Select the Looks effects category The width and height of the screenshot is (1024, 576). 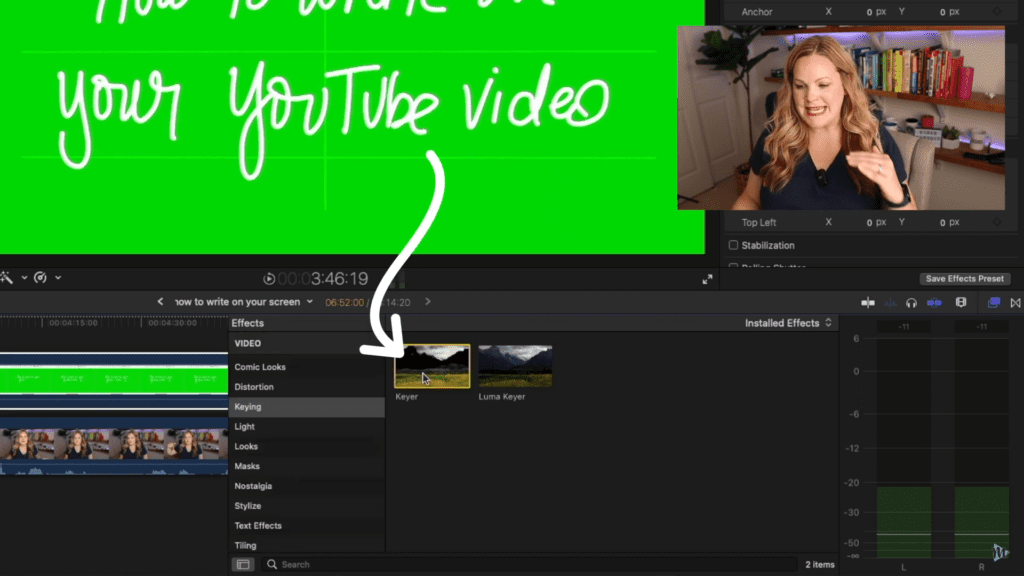click(x=307, y=446)
